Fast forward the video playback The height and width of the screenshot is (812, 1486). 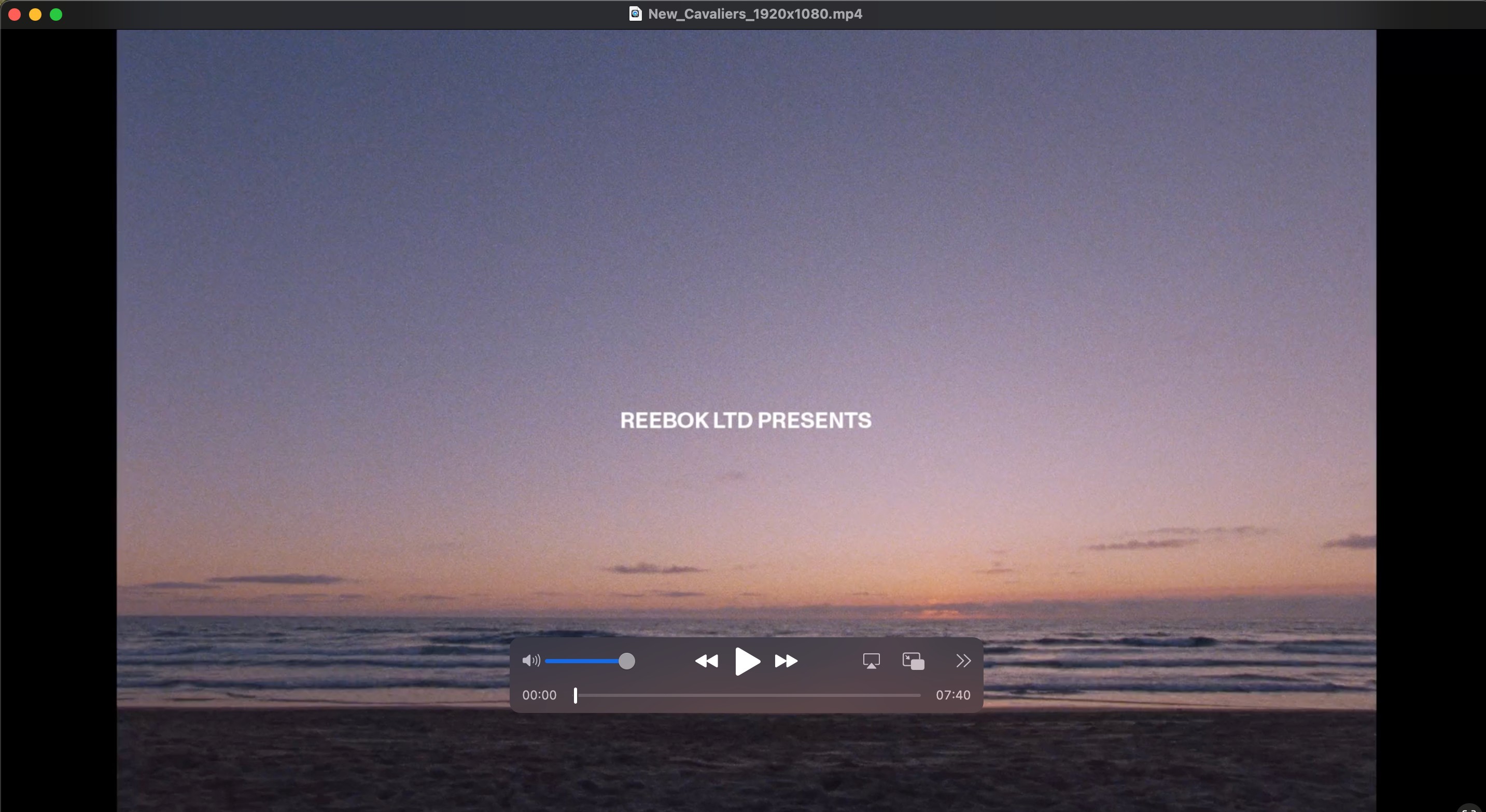[786, 661]
